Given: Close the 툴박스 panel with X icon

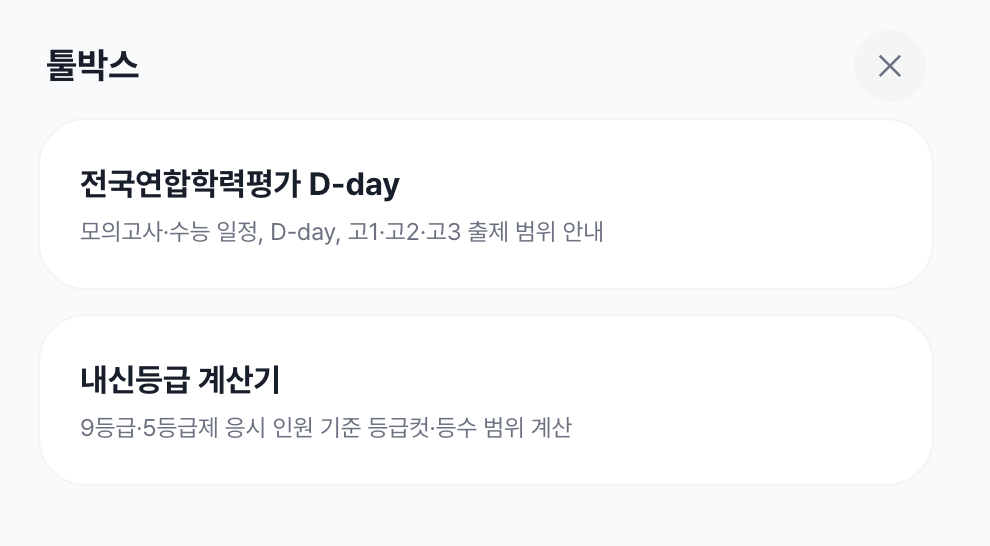Looking at the screenshot, I should [x=890, y=66].
